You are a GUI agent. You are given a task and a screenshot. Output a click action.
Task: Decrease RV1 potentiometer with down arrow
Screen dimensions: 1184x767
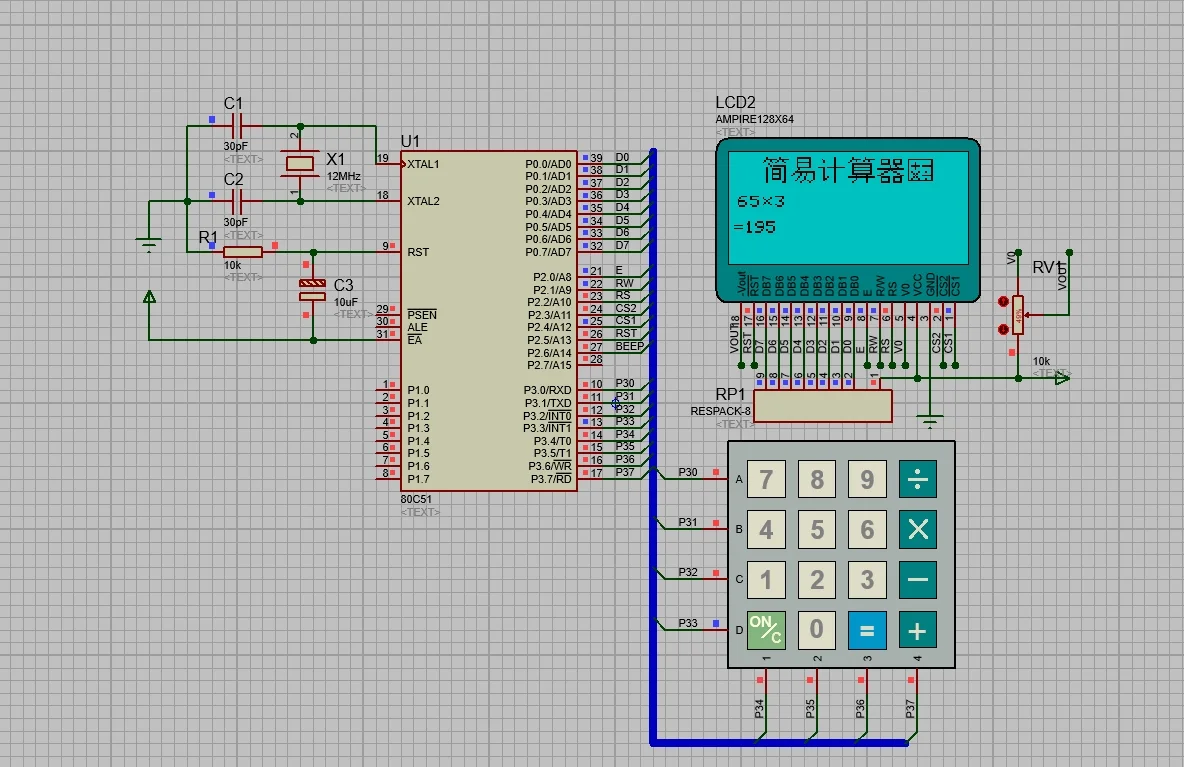point(1003,328)
